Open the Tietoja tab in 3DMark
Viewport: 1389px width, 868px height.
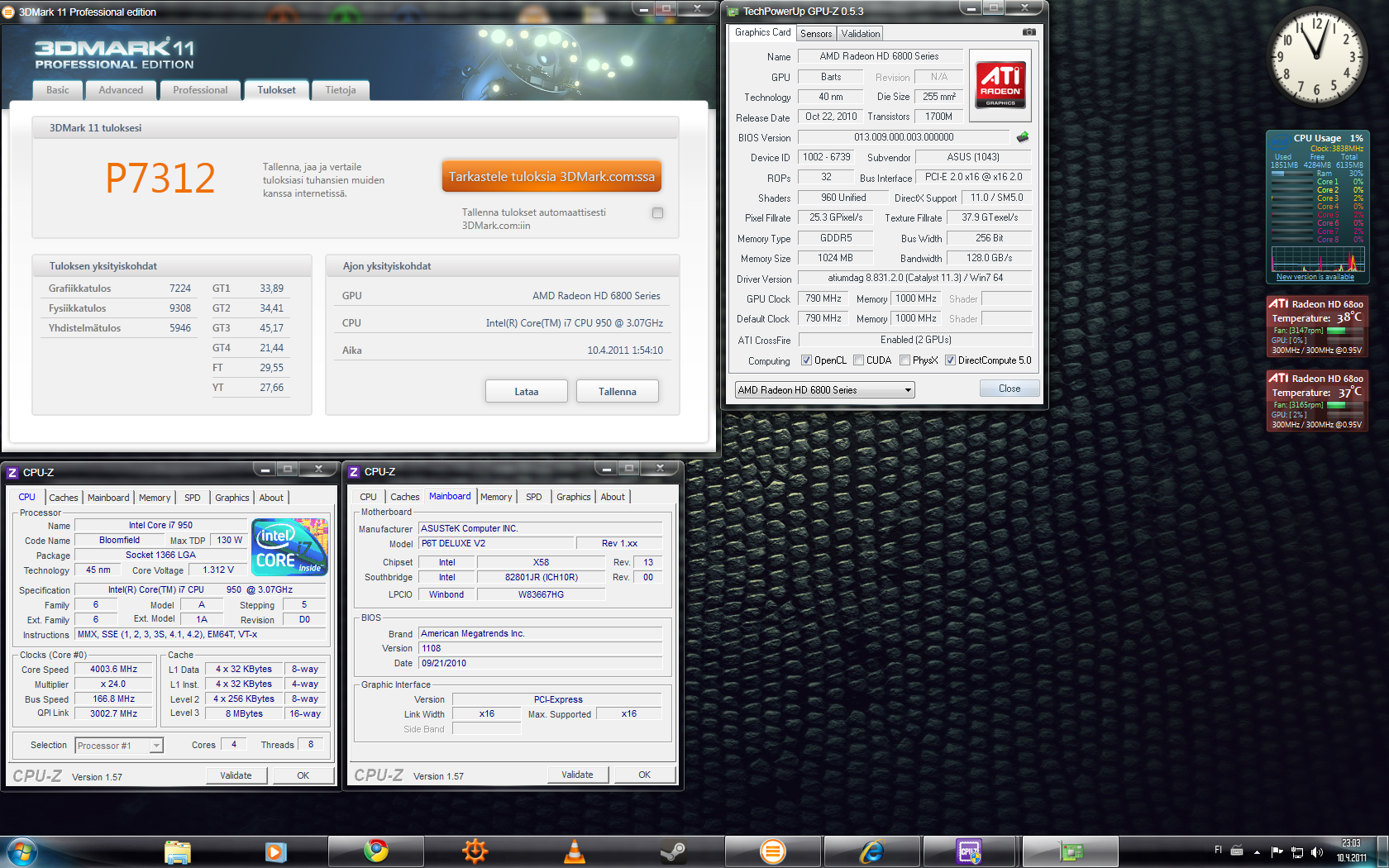[341, 90]
